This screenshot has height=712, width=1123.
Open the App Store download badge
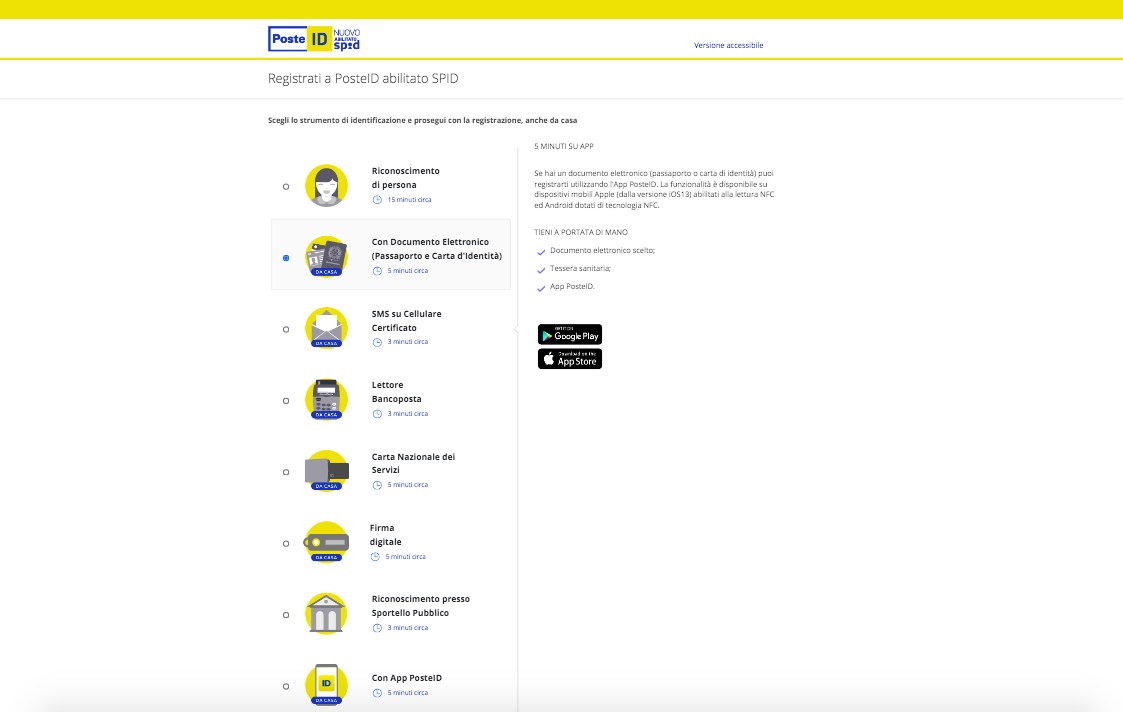tap(570, 359)
